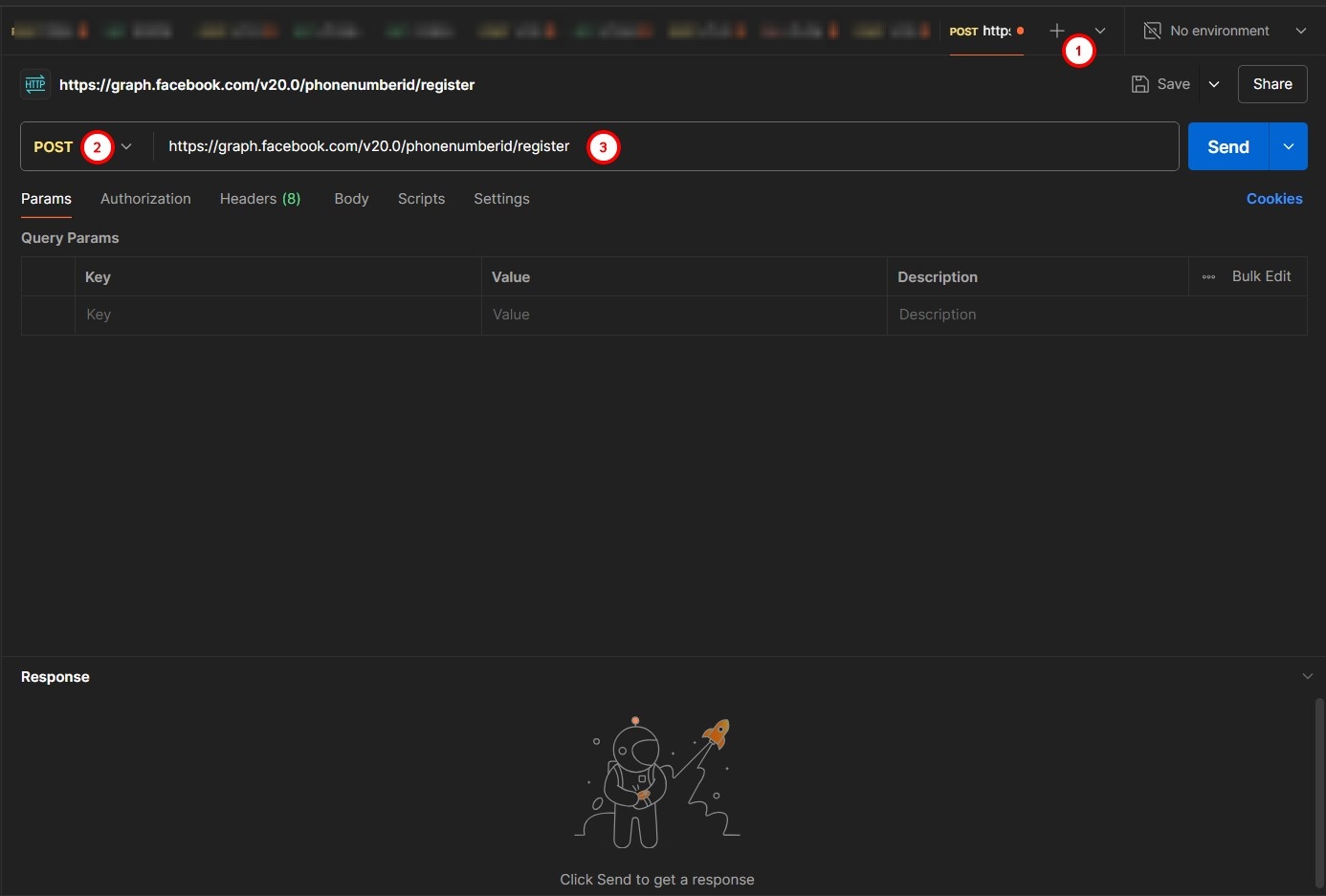This screenshot has width=1326, height=896.
Task: Expand the Save options arrow
Action: pos(1214,84)
